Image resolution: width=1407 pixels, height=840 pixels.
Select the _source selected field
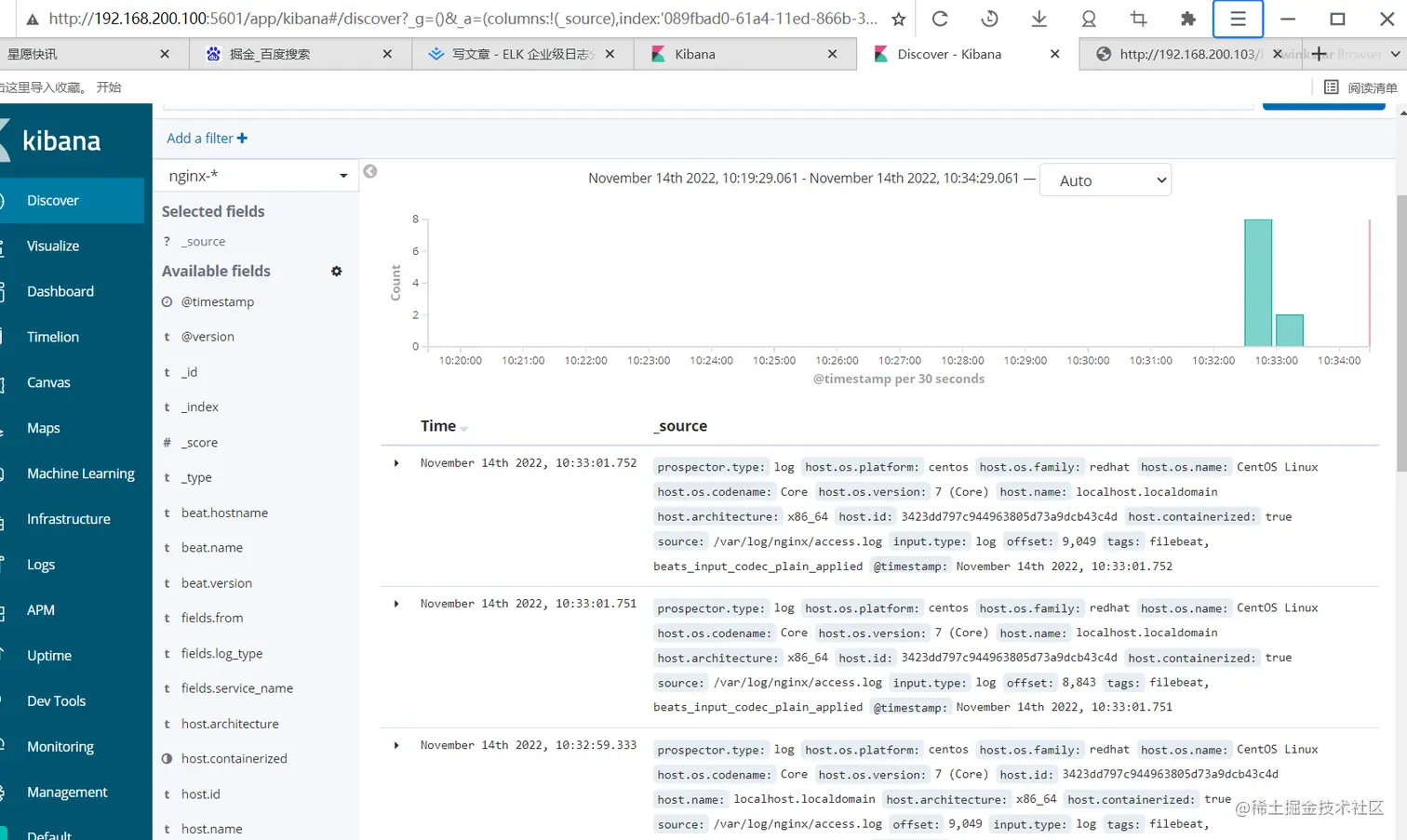click(203, 242)
